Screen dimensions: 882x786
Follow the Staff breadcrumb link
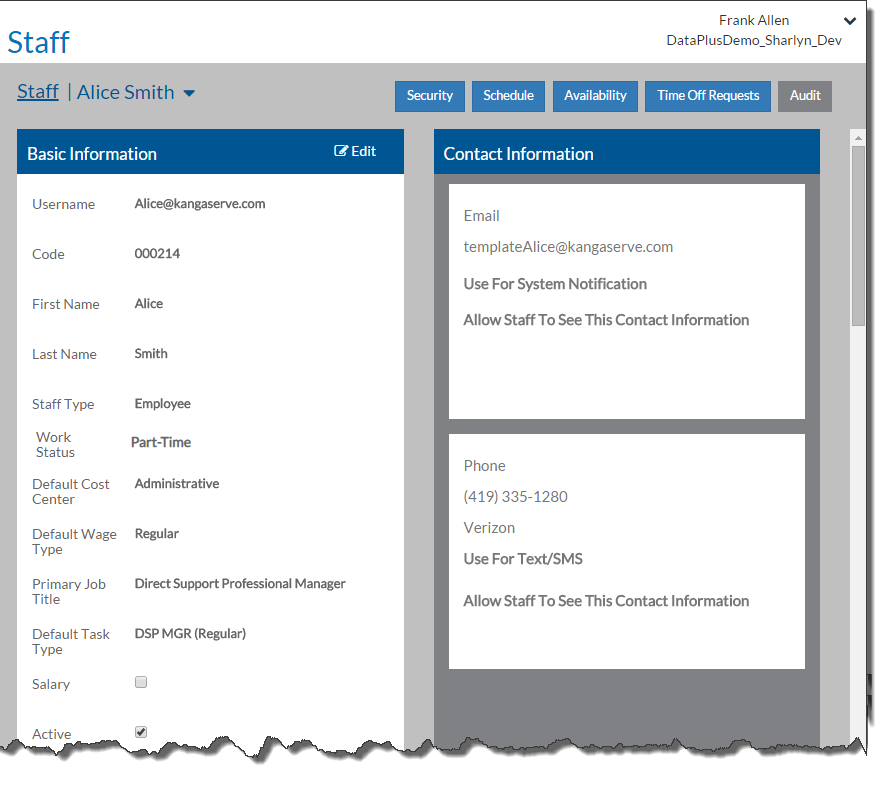coord(38,92)
